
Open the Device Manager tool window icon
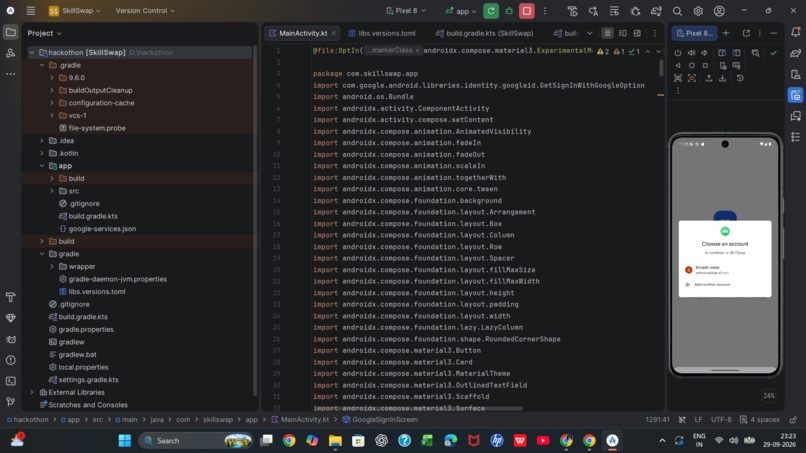[795, 74]
